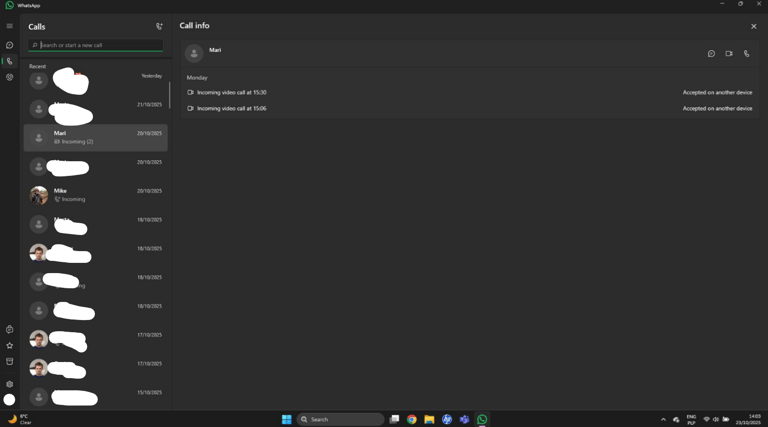Open the Calls section in the sidebar

click(9, 61)
